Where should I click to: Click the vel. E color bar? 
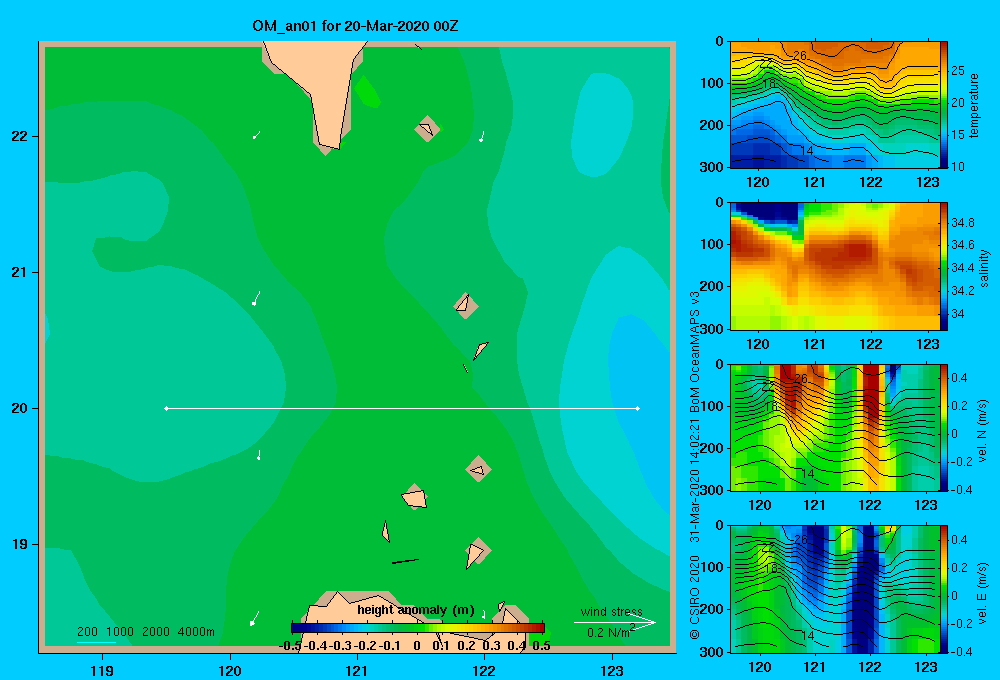click(x=944, y=589)
